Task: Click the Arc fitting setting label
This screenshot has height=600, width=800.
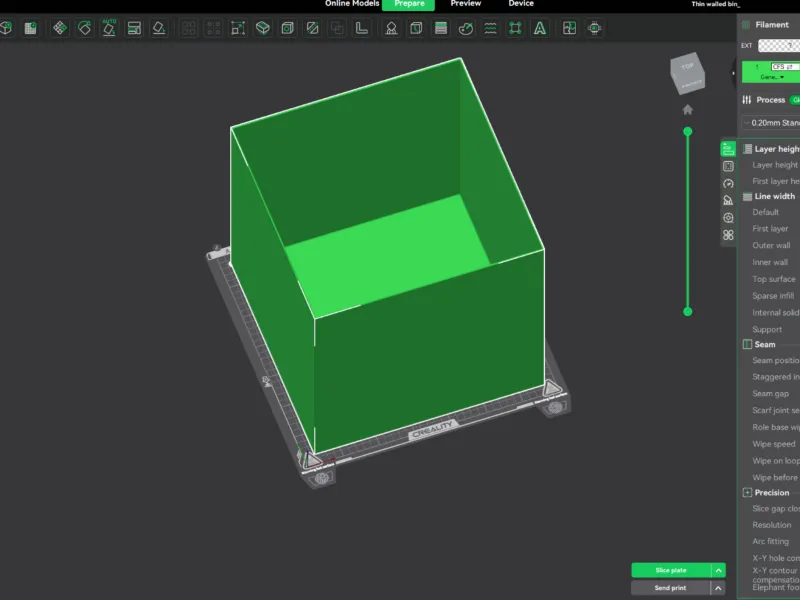Action: click(x=770, y=541)
